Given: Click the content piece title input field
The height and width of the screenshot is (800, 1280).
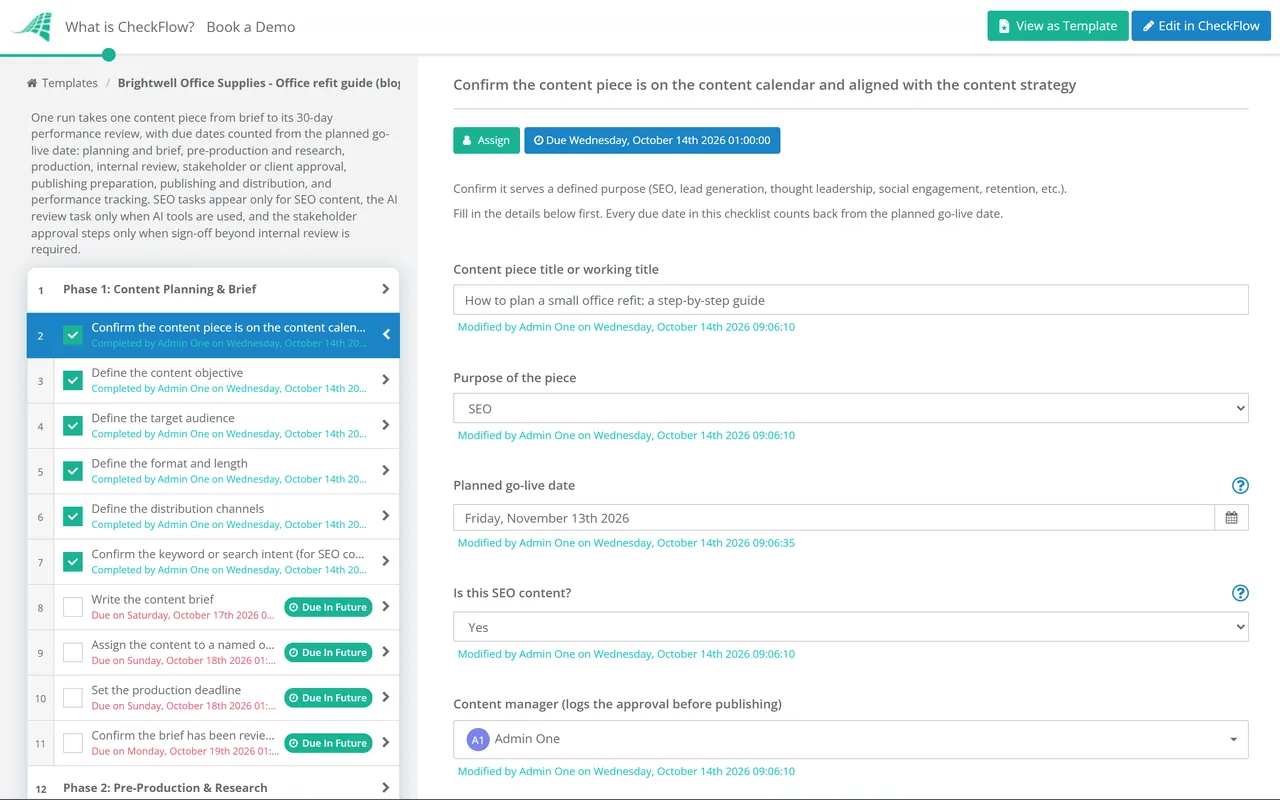Looking at the screenshot, I should (851, 300).
